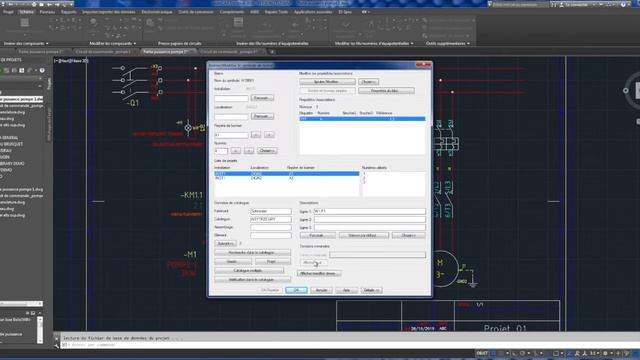
Task: Click Suivant>> under catalogue data
Action: tap(226, 243)
